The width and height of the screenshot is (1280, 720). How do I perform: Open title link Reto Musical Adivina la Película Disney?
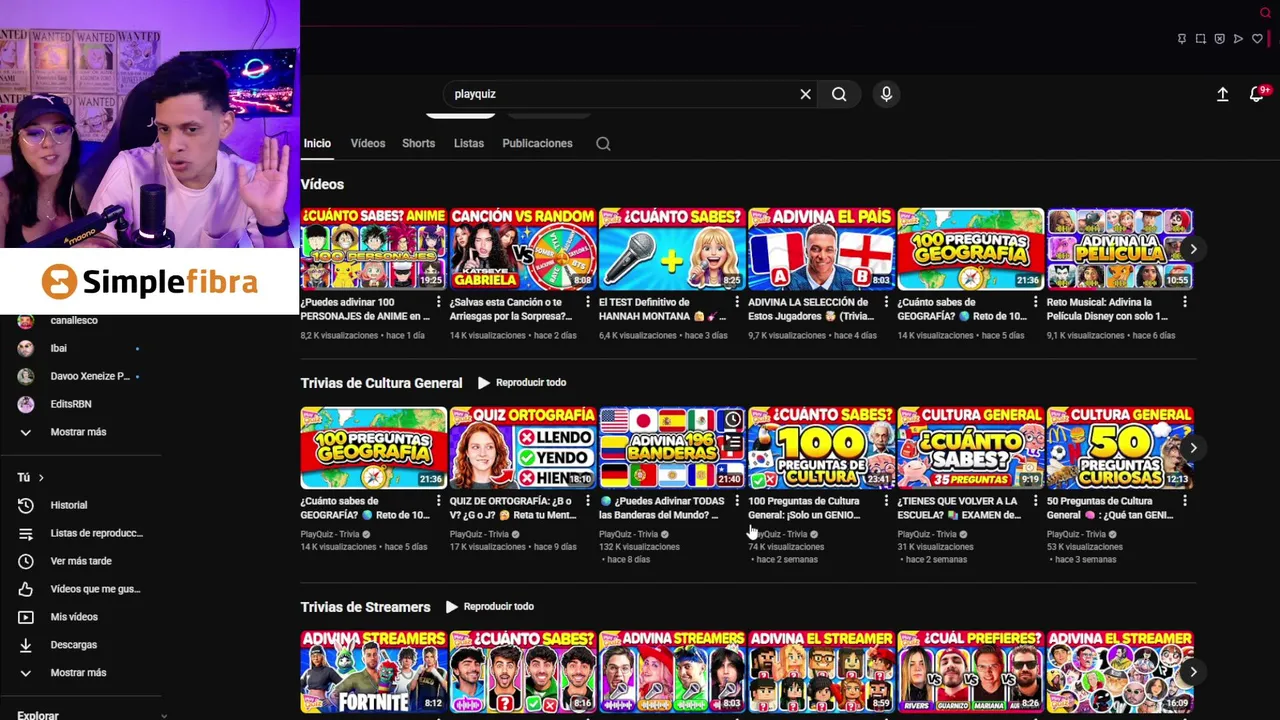click(1107, 309)
